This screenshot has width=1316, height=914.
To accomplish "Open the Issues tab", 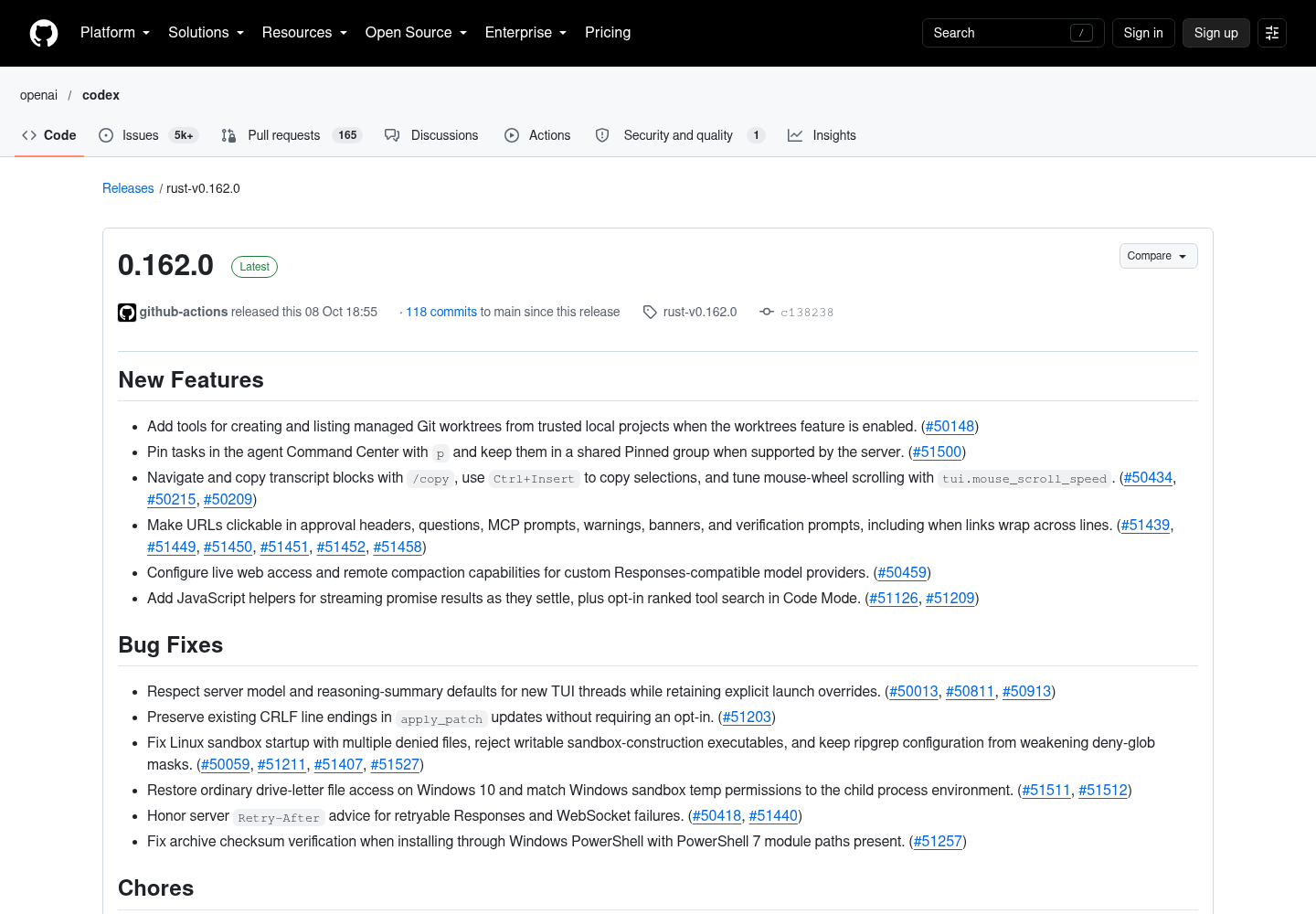I will click(x=148, y=135).
